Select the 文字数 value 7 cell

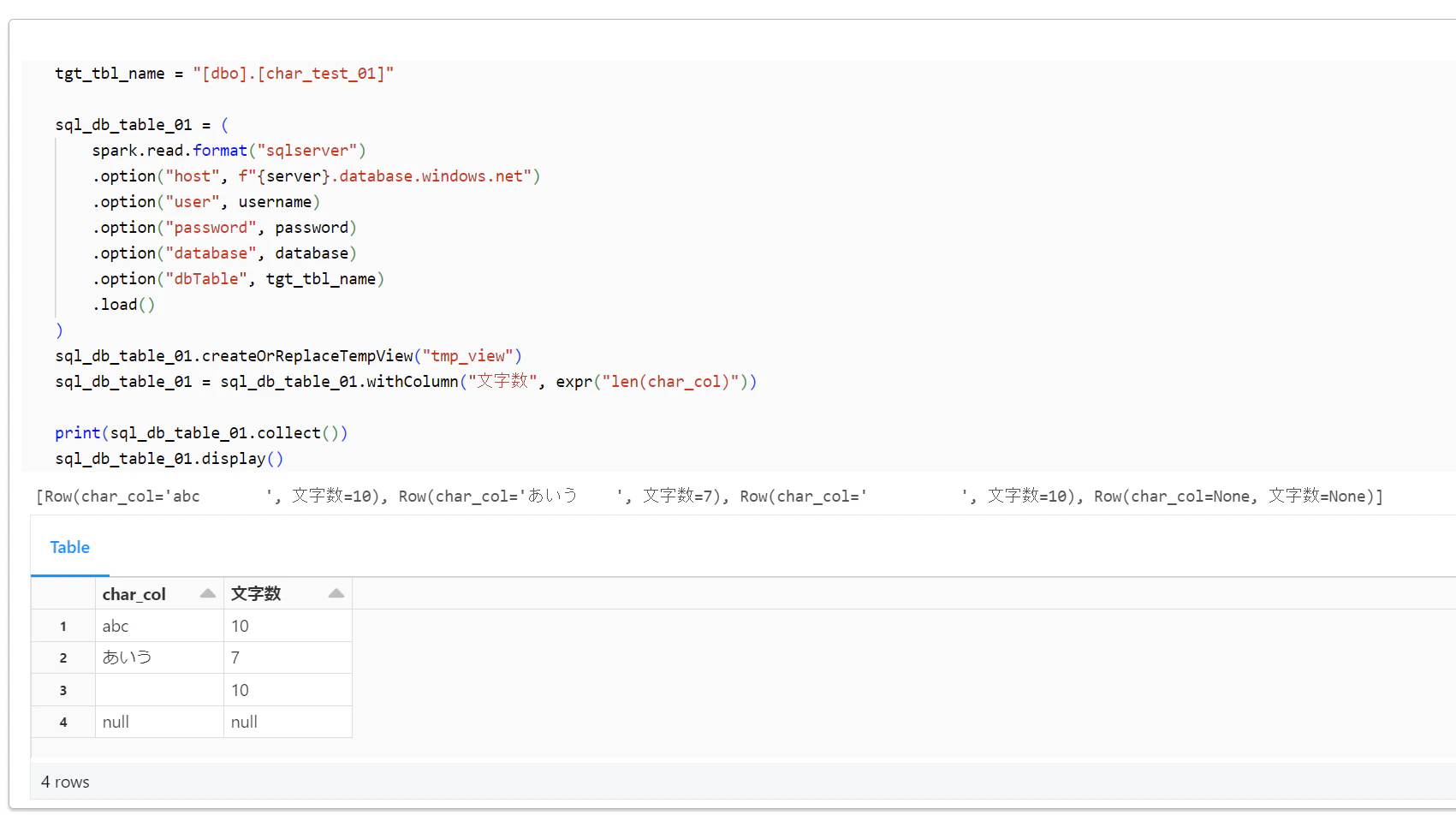point(288,657)
